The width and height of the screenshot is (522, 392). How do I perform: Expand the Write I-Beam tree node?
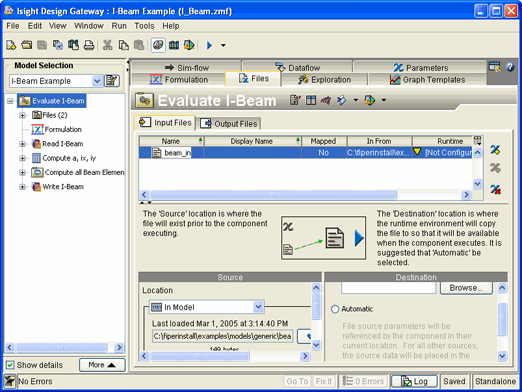pos(22,187)
